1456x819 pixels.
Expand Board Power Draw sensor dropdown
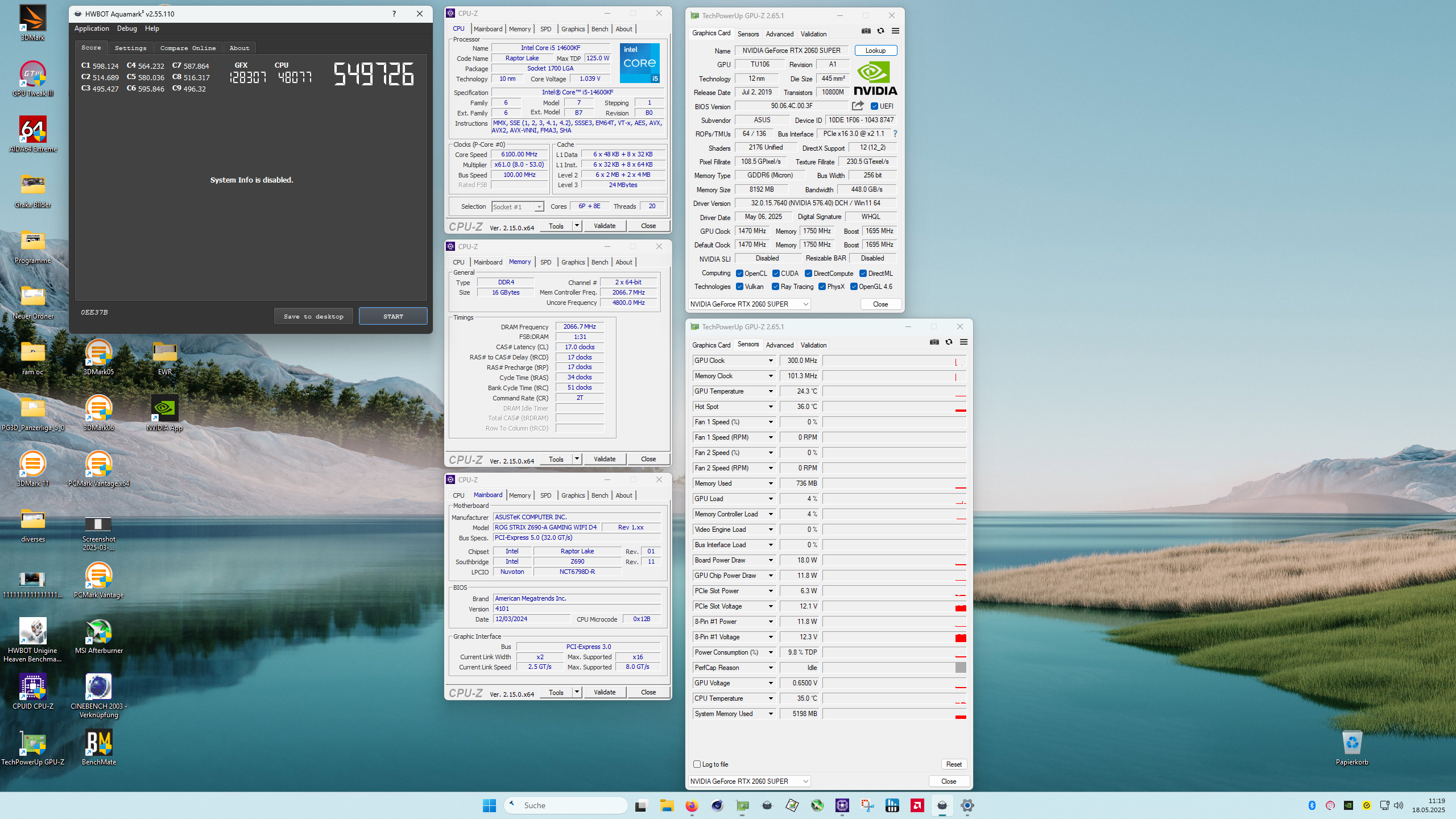coord(771,560)
